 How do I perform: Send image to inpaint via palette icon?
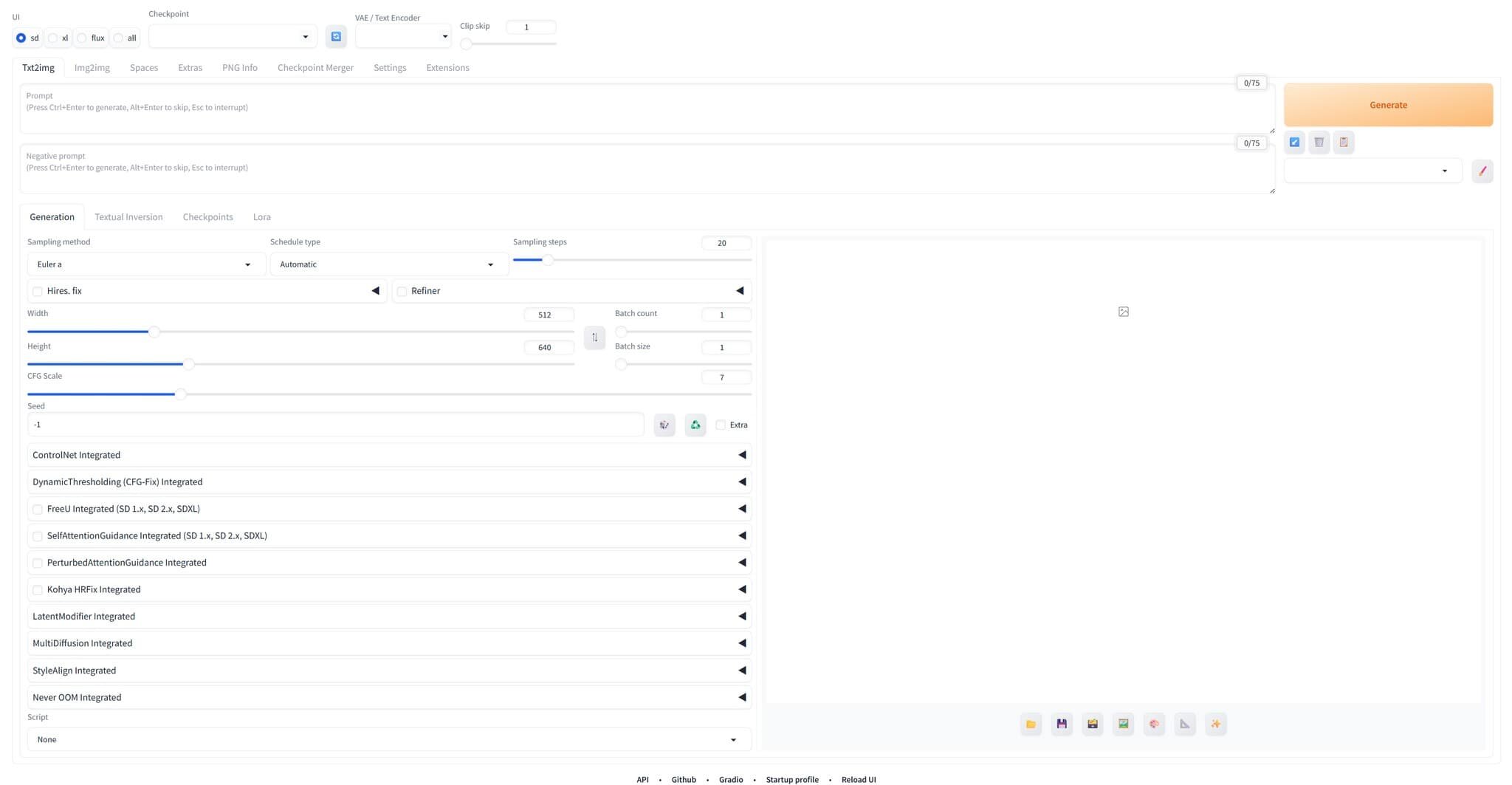[1154, 724]
